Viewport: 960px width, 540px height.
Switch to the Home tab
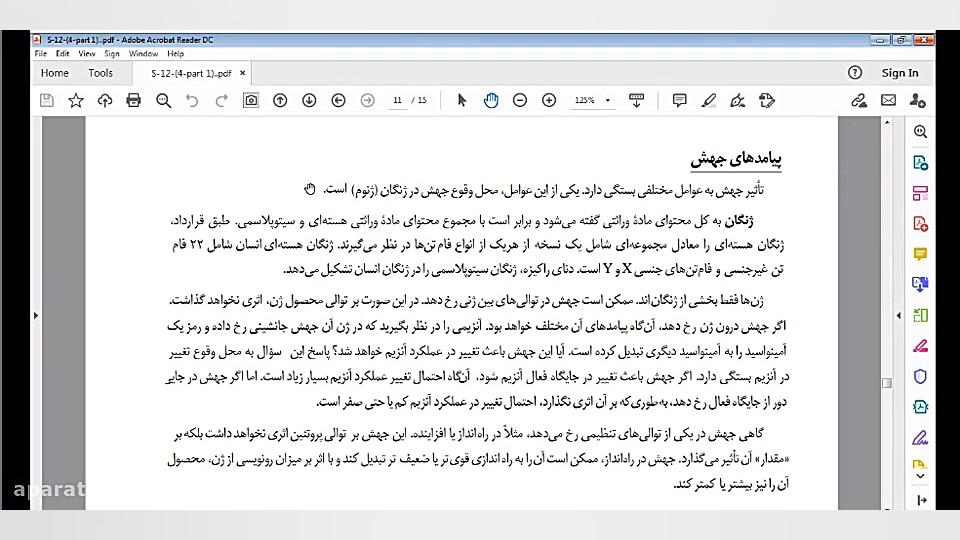tap(54, 73)
